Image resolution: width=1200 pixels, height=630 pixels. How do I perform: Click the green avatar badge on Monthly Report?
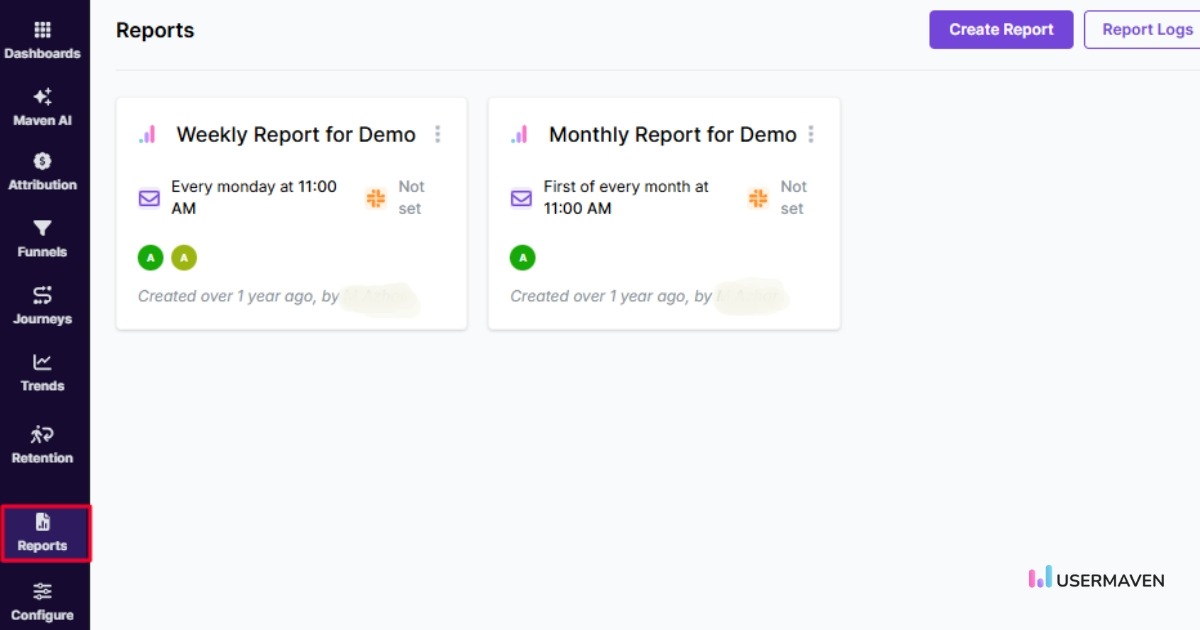[522, 257]
